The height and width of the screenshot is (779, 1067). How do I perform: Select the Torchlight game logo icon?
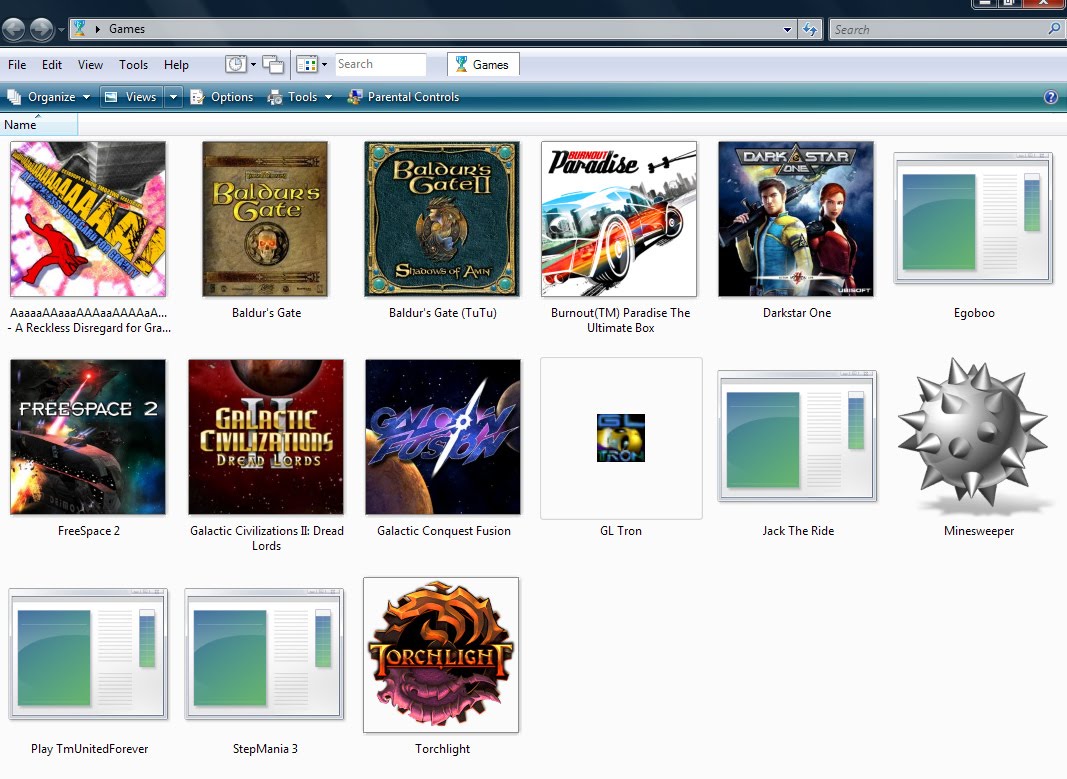(x=441, y=655)
